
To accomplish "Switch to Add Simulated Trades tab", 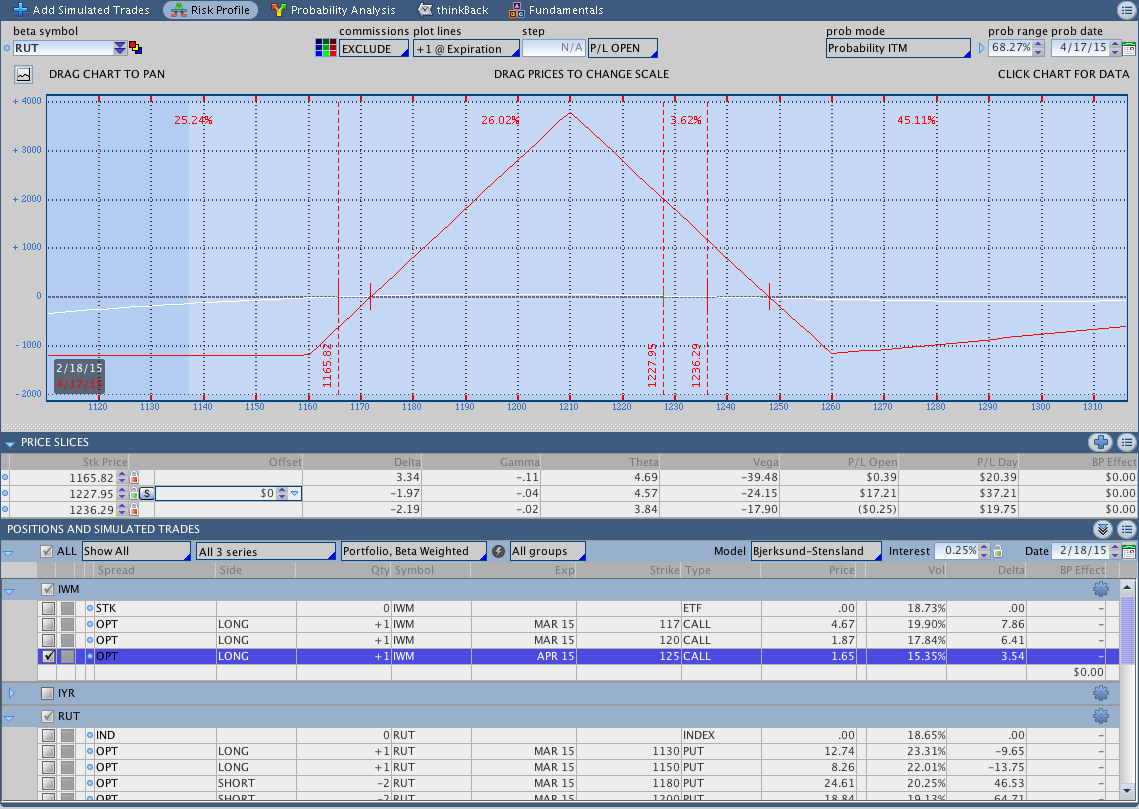I will pyautogui.click(x=81, y=10).
